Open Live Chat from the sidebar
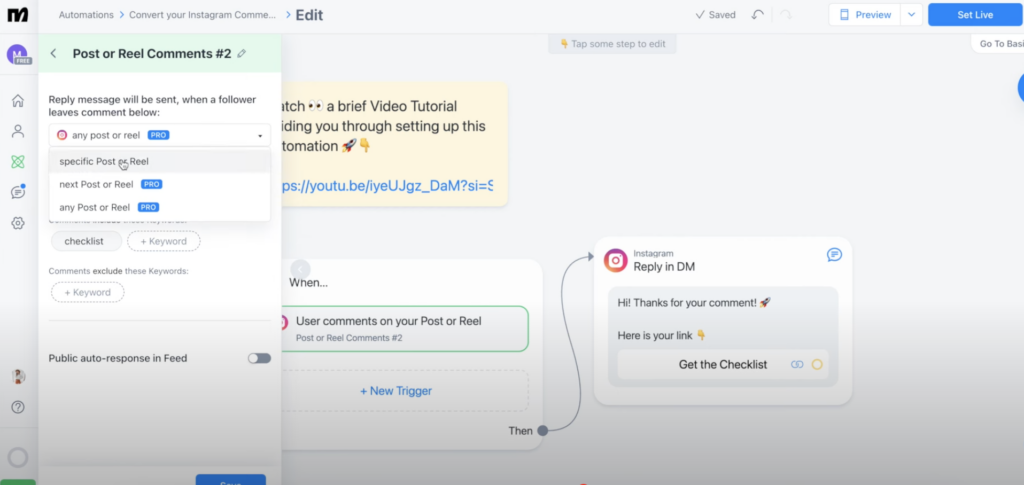Screen dimensions: 1024x485 click(18, 192)
